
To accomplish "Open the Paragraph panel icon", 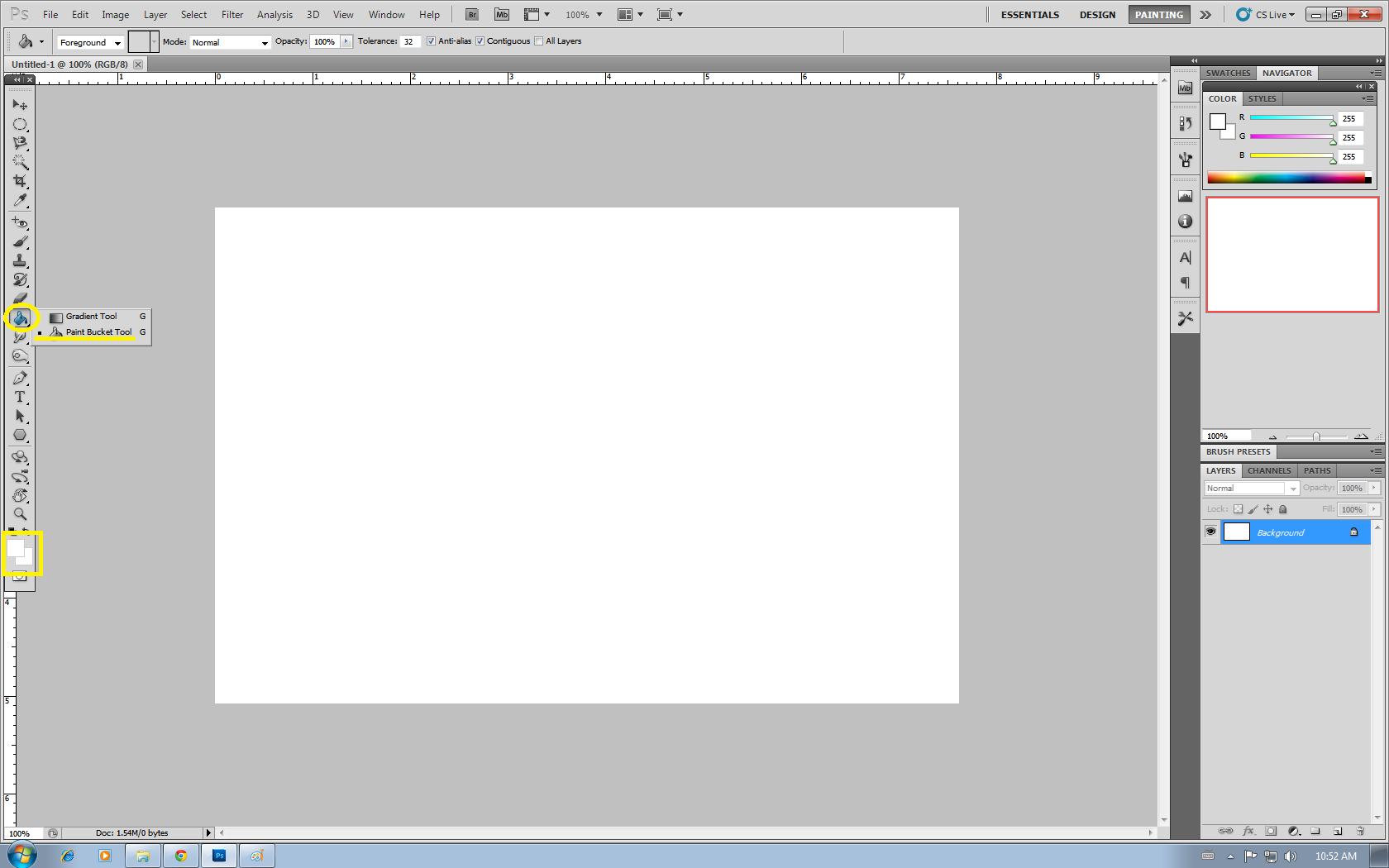I will tap(1185, 283).
